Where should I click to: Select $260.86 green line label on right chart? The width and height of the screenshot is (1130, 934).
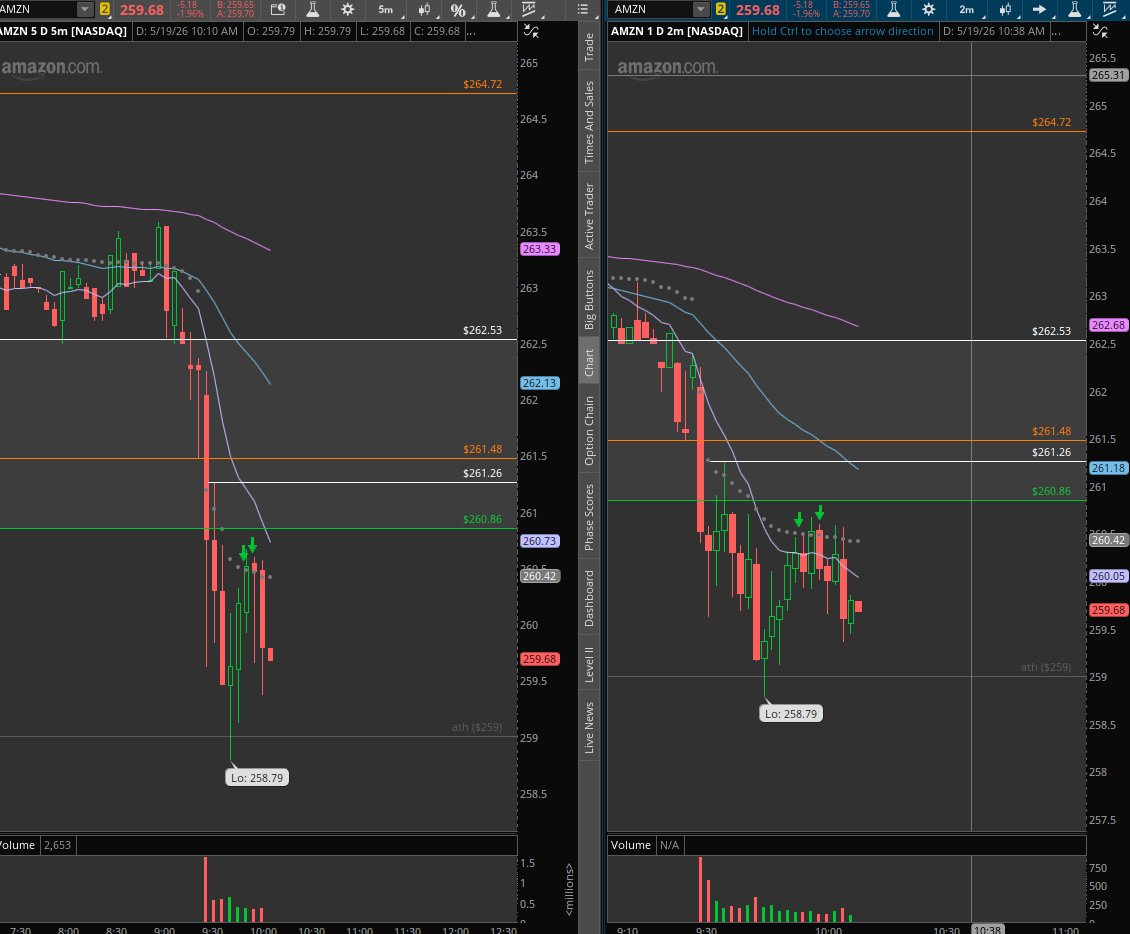coord(1051,491)
